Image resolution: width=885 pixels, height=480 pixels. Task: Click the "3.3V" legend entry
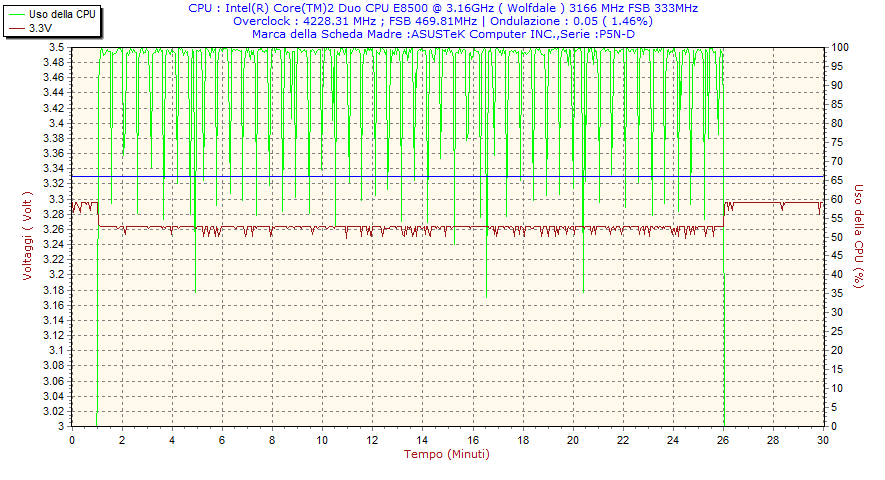tap(41, 28)
